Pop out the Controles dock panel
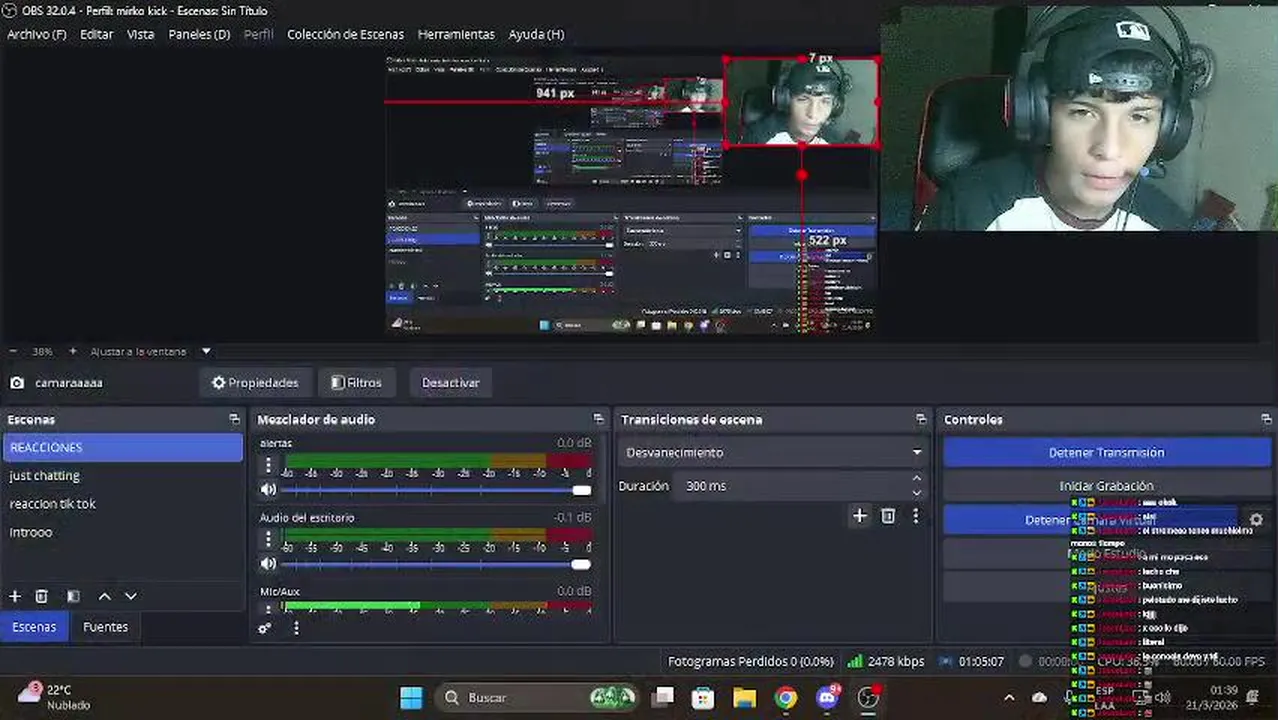Image resolution: width=1278 pixels, height=720 pixels. click(1266, 419)
